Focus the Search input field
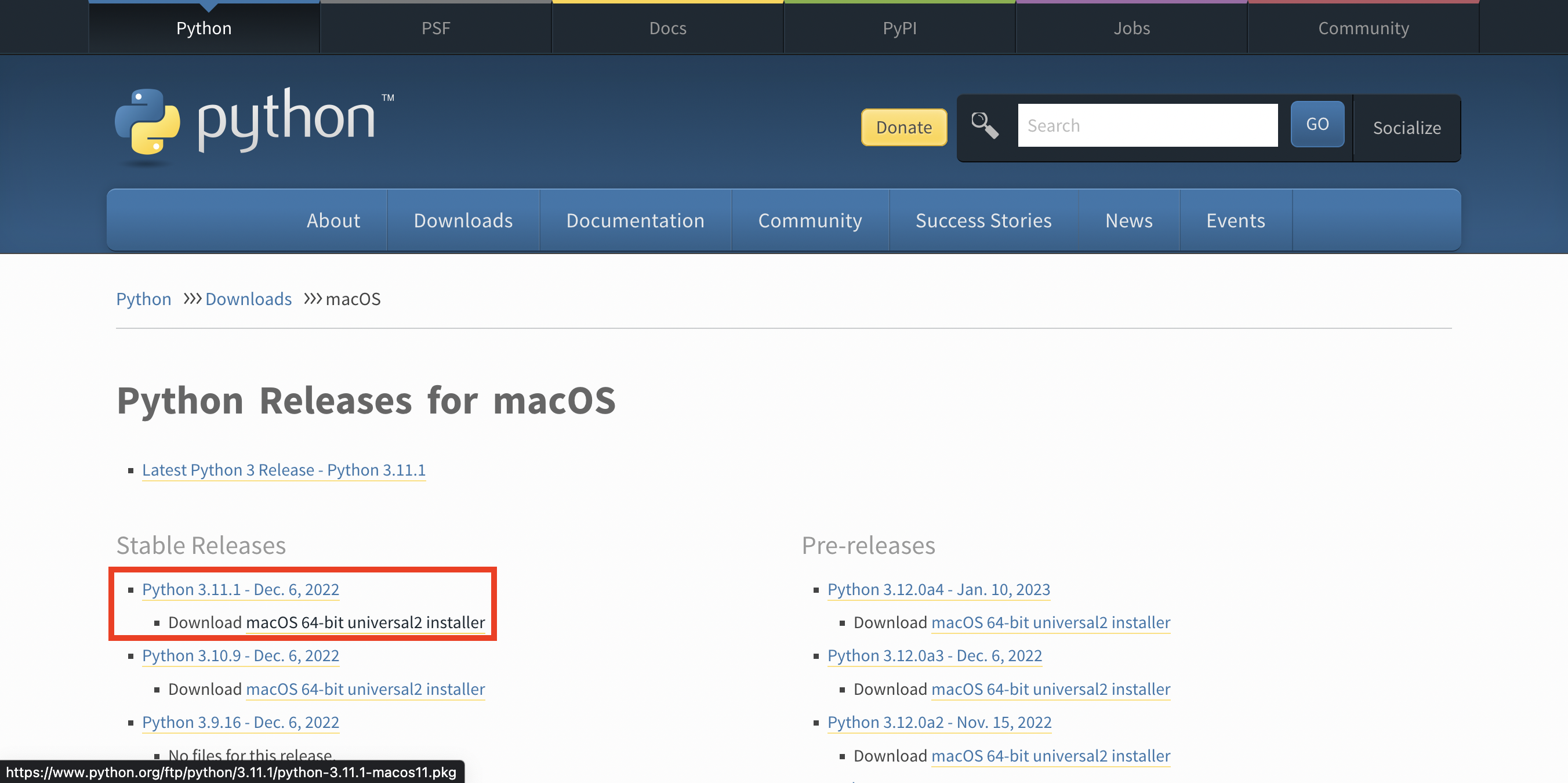This screenshot has width=1568, height=783. 1148,125
